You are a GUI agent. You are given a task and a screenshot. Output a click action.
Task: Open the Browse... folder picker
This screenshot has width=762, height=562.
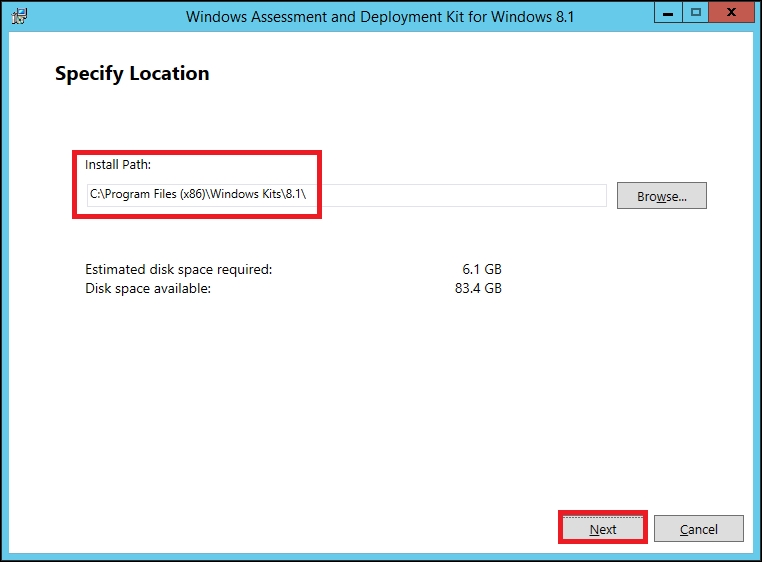click(661, 196)
